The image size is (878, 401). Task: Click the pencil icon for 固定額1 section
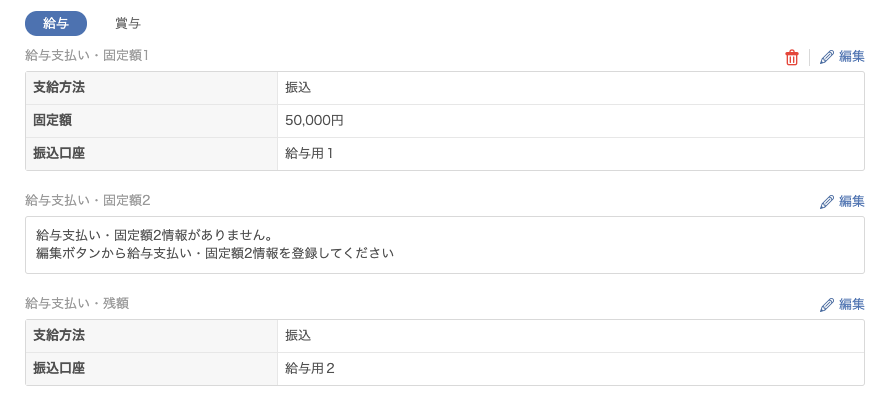pos(827,57)
